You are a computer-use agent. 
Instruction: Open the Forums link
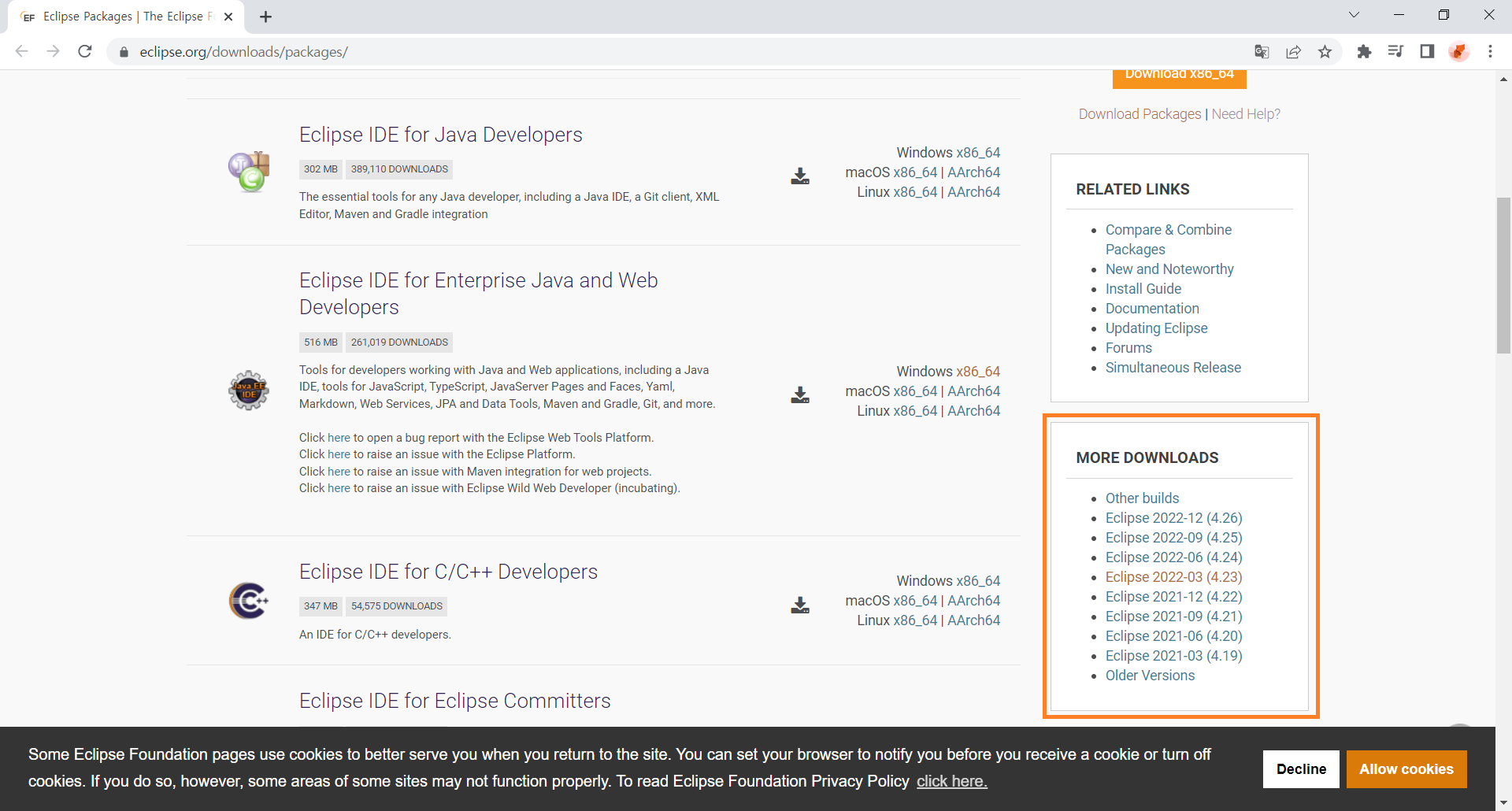[1128, 348]
